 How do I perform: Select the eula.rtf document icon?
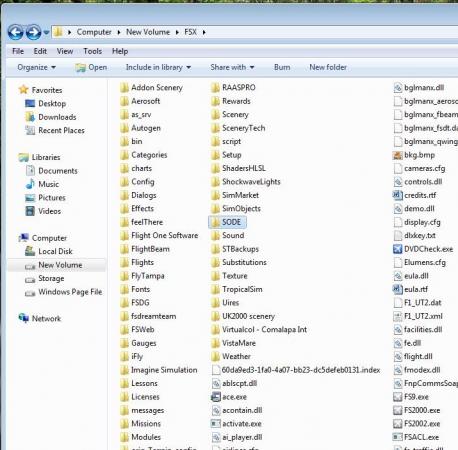click(x=398, y=289)
